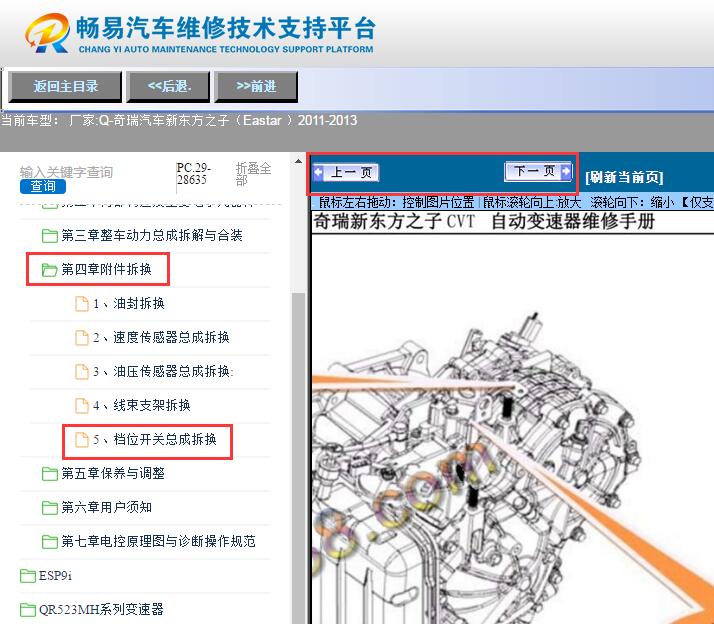The height and width of the screenshot is (624, 714).
Task: Click the 查询 search button
Action: tap(43, 186)
